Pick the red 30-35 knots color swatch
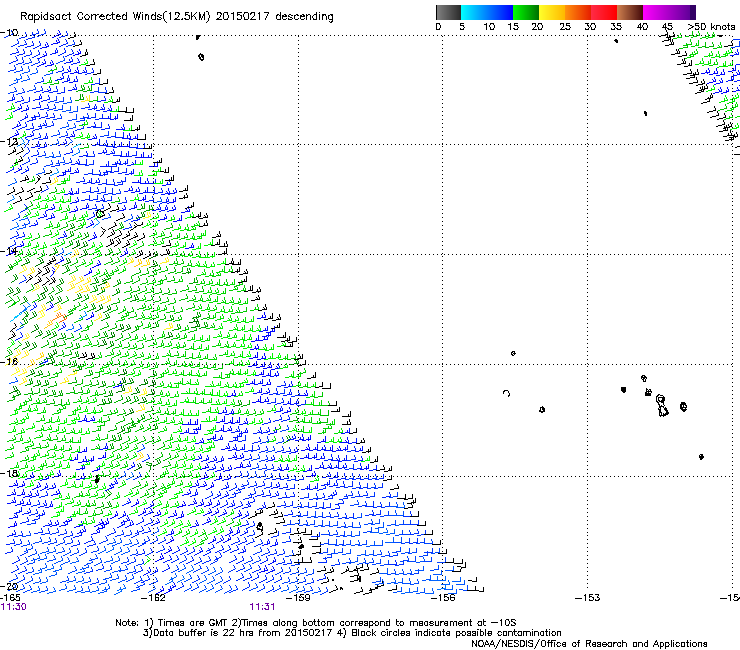 tap(604, 12)
